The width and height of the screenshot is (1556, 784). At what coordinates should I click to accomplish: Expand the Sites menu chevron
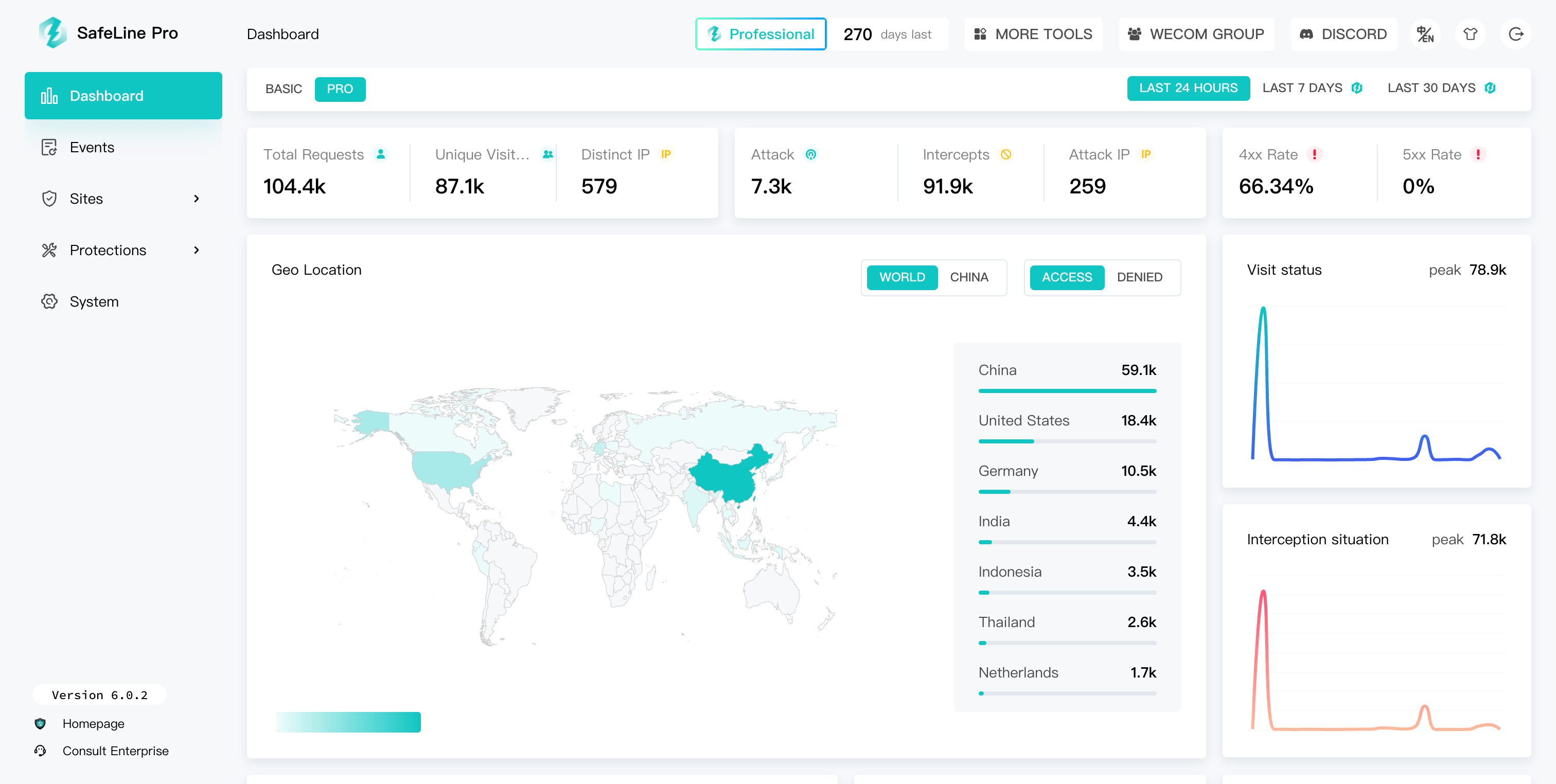click(x=197, y=199)
